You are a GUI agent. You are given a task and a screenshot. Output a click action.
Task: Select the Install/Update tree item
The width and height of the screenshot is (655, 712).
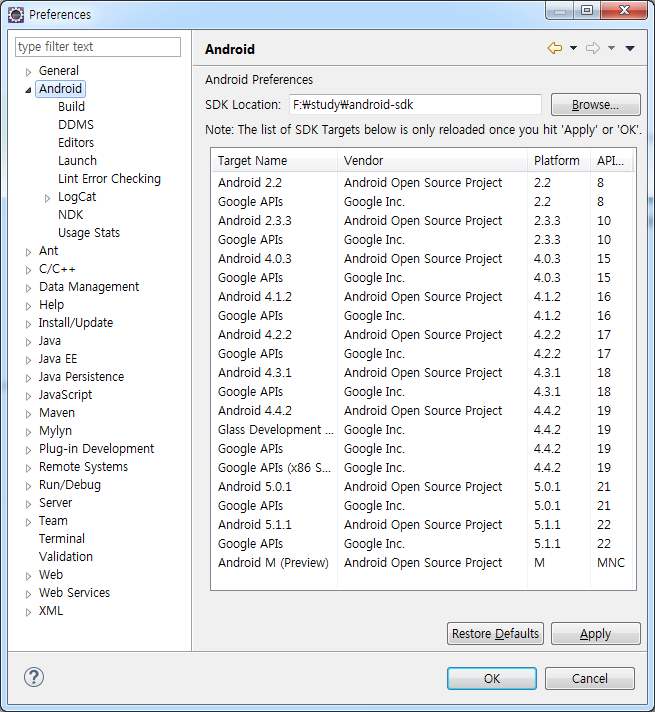76,323
